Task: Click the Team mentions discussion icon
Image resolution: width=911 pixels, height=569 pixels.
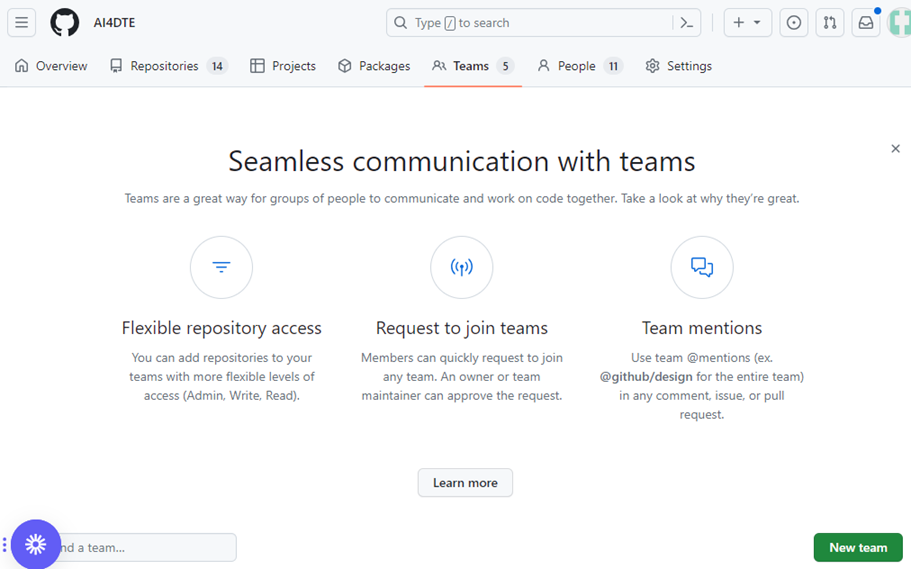Action: click(x=702, y=267)
